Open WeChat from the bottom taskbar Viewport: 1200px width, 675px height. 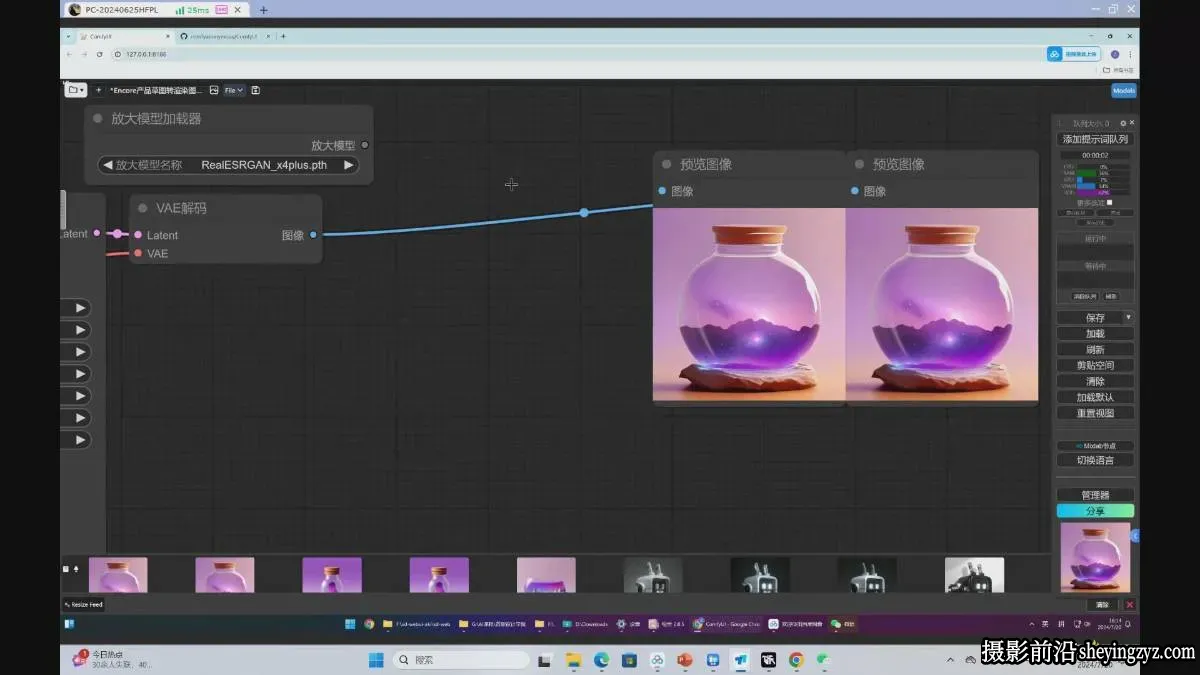coord(824,660)
